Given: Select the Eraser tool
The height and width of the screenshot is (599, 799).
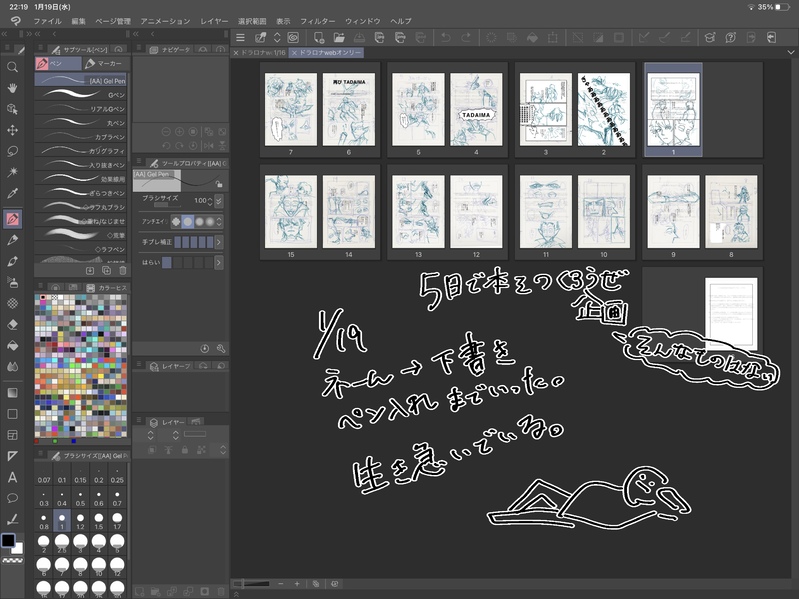Looking at the screenshot, I should click(x=12, y=324).
